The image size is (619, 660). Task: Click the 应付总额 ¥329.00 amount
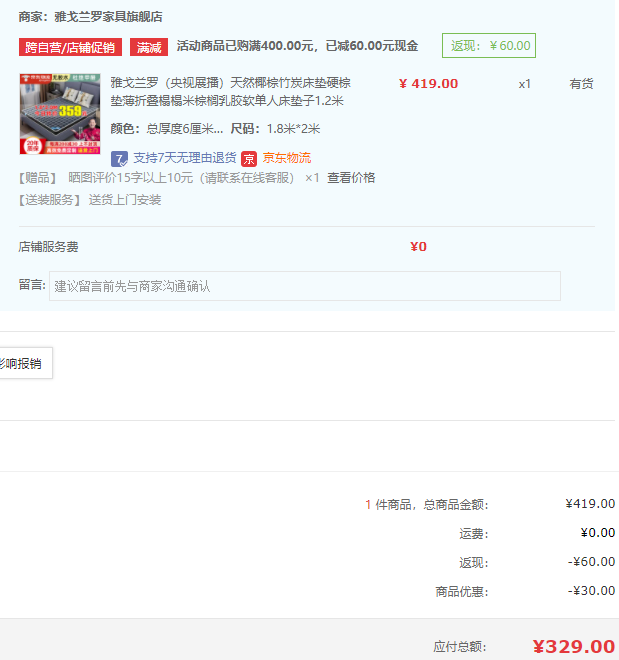pos(574,647)
